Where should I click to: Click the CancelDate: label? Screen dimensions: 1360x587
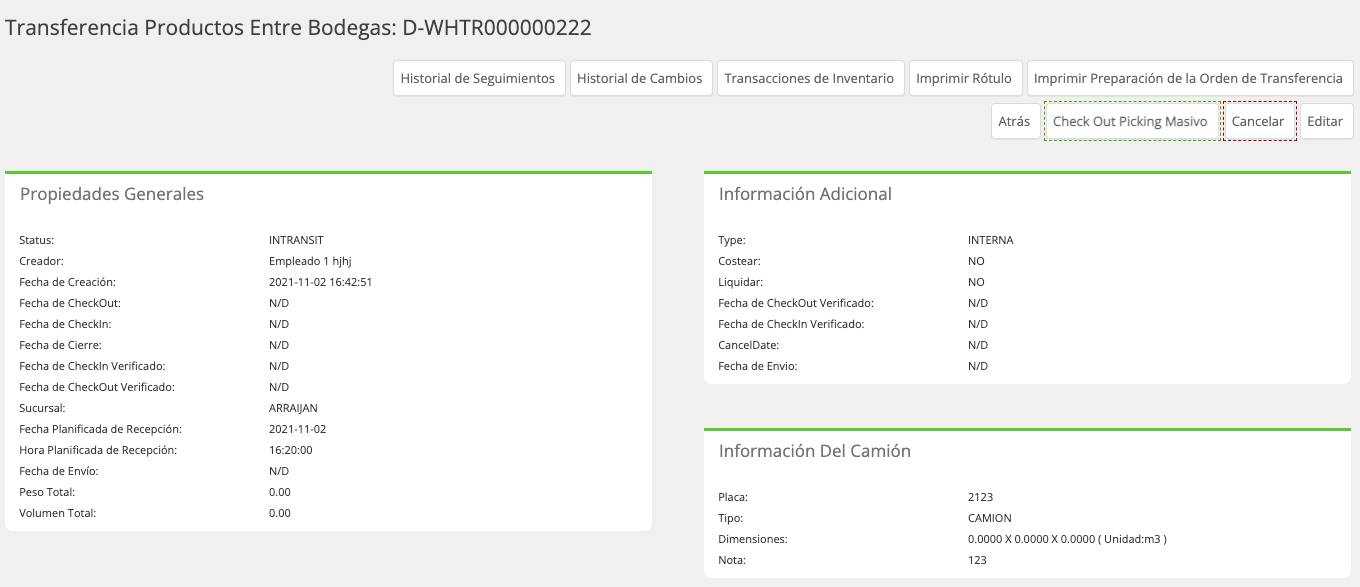click(748, 345)
